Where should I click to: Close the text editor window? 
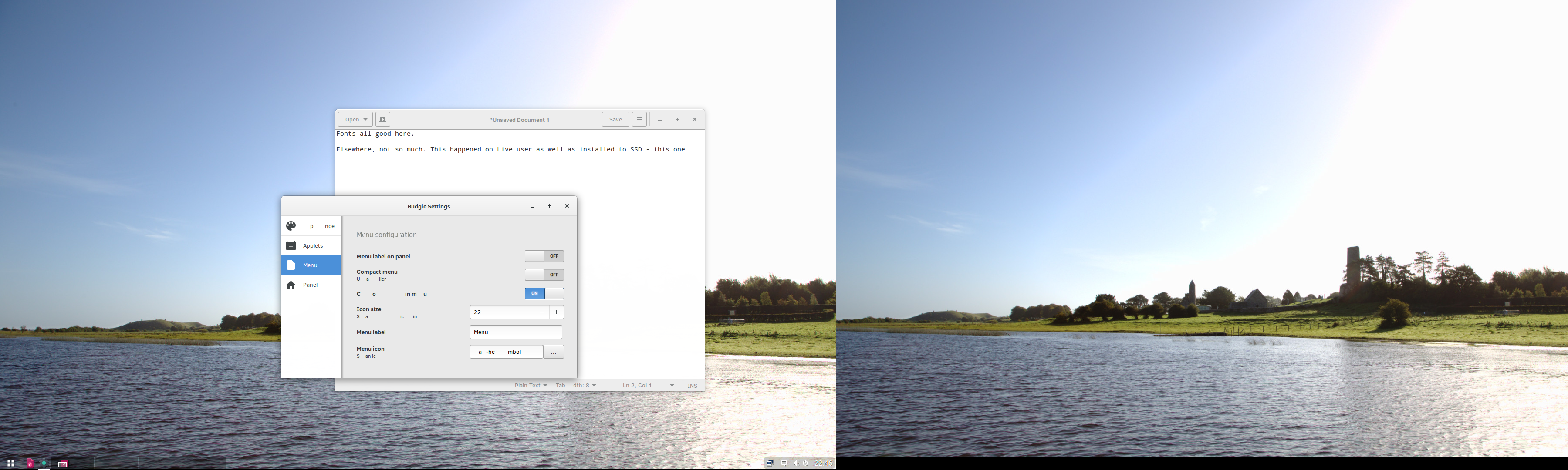coord(695,119)
